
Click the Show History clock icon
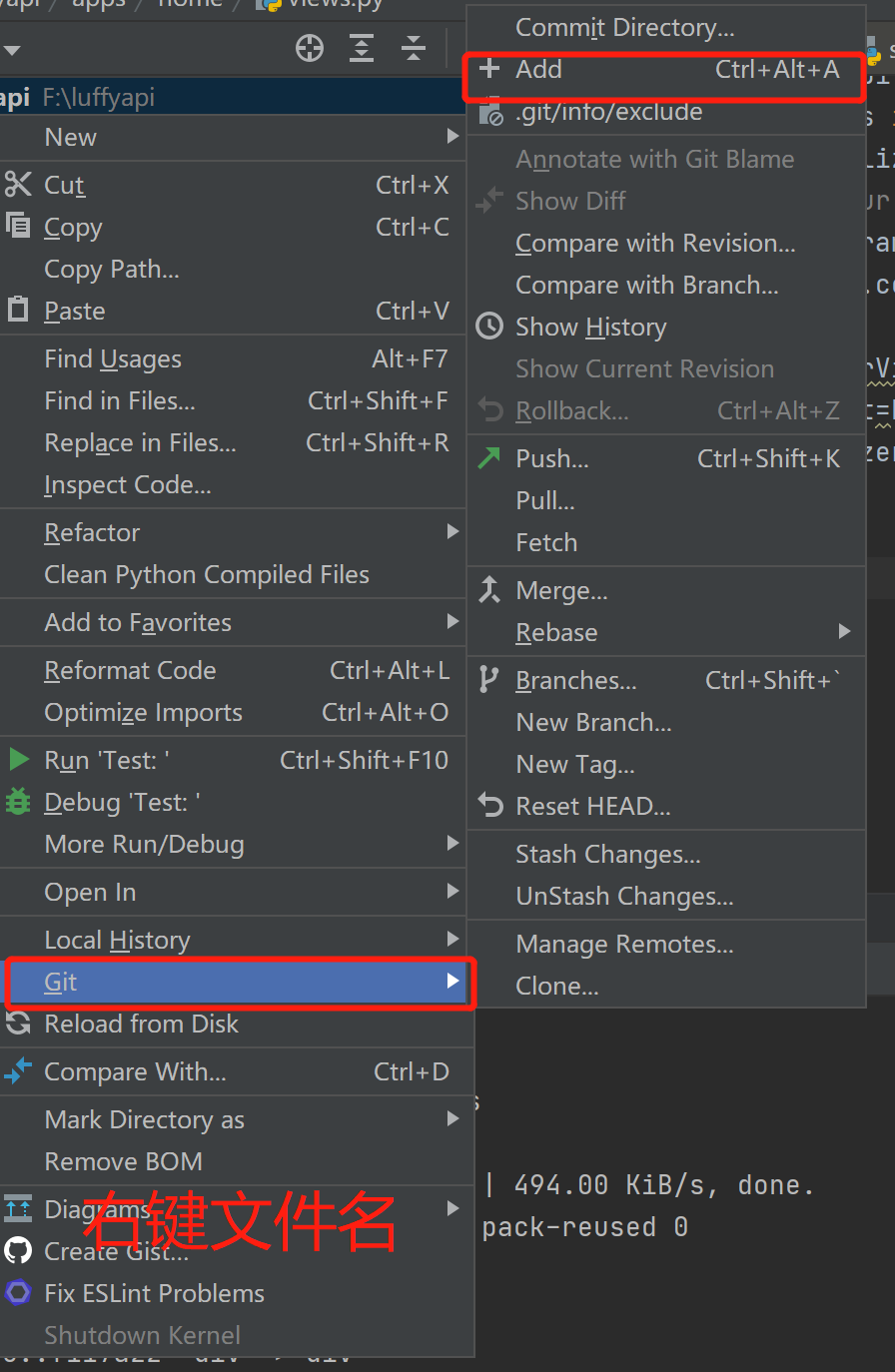click(x=489, y=327)
